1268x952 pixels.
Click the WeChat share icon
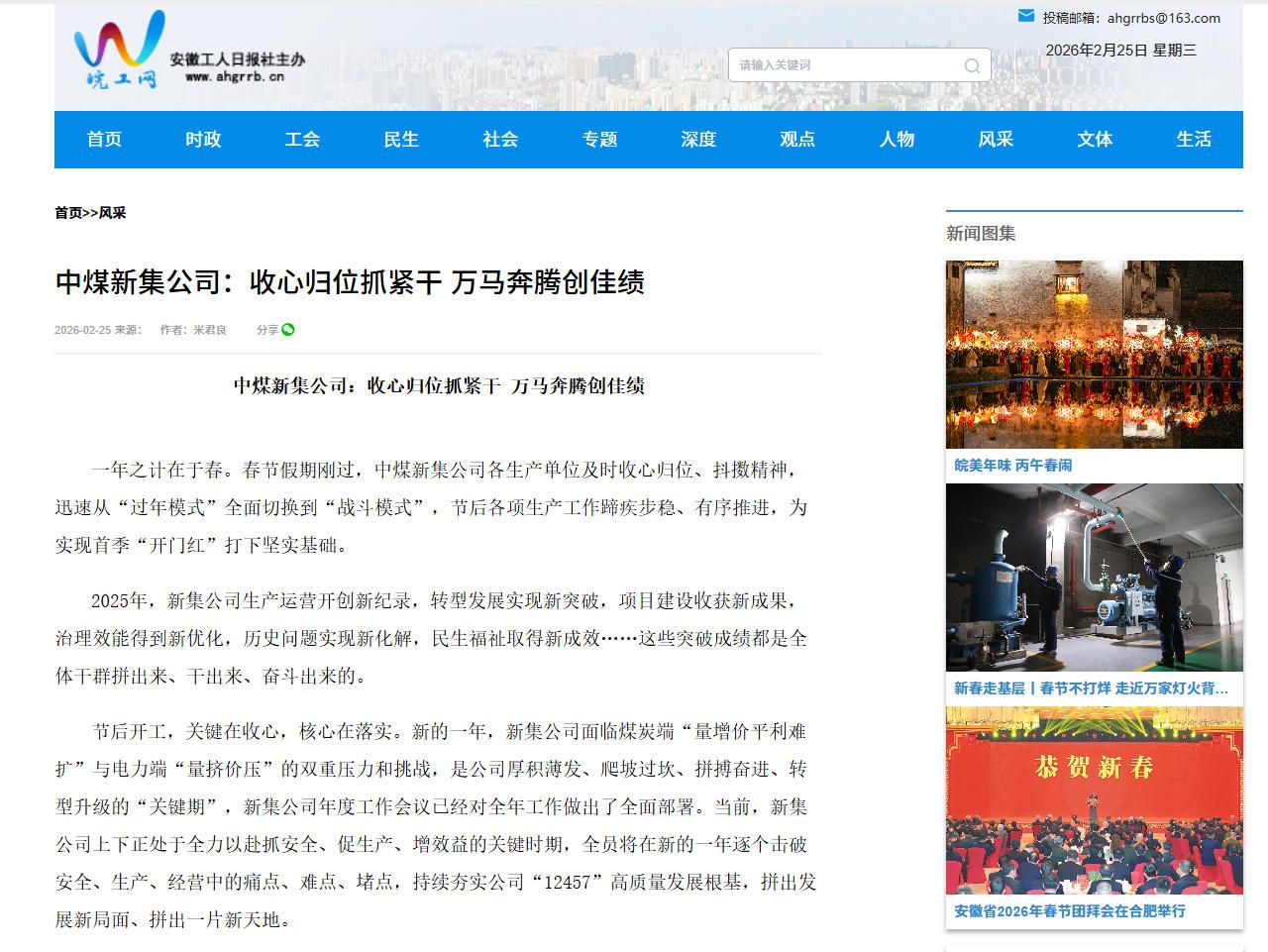288,330
